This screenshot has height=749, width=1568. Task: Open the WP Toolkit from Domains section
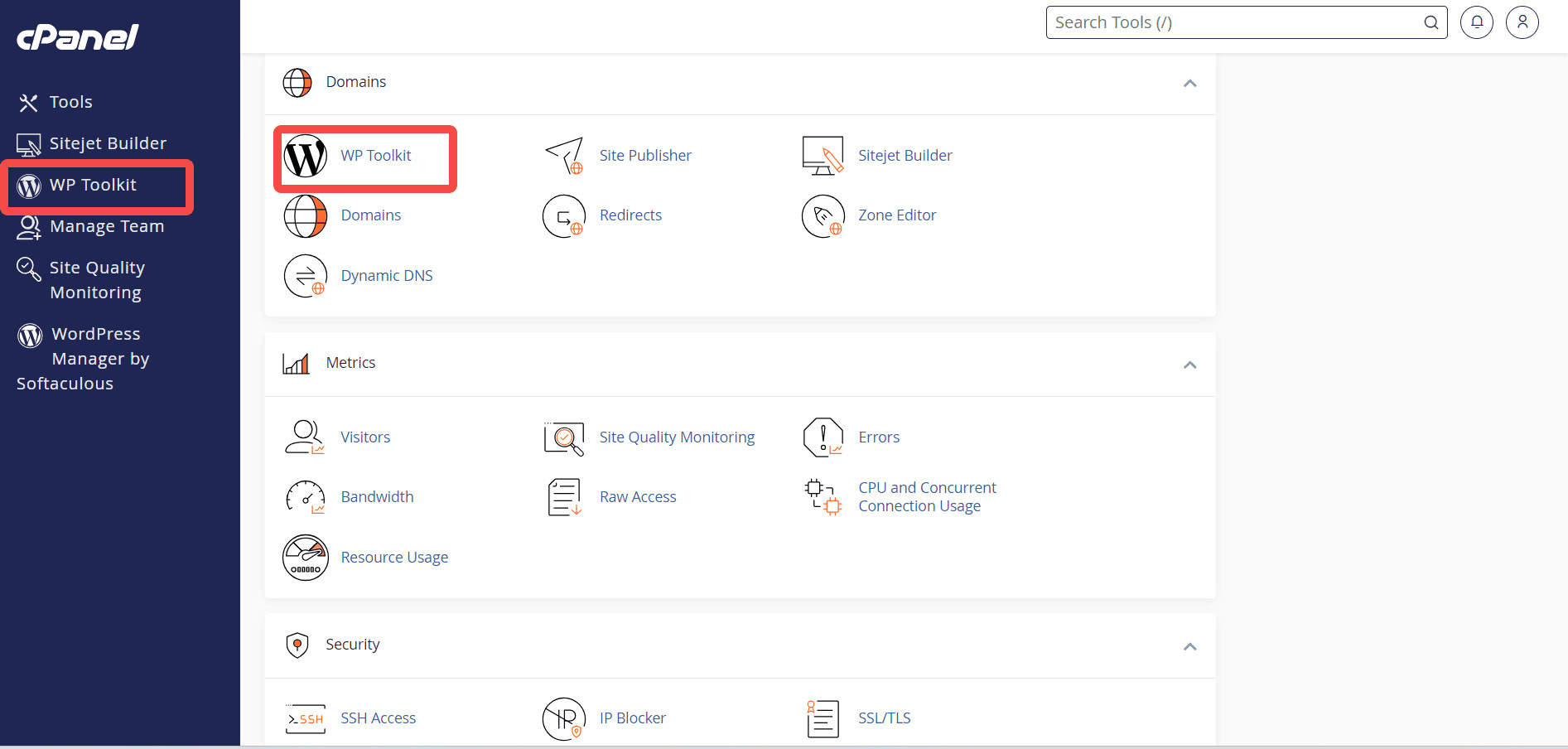coord(364,157)
